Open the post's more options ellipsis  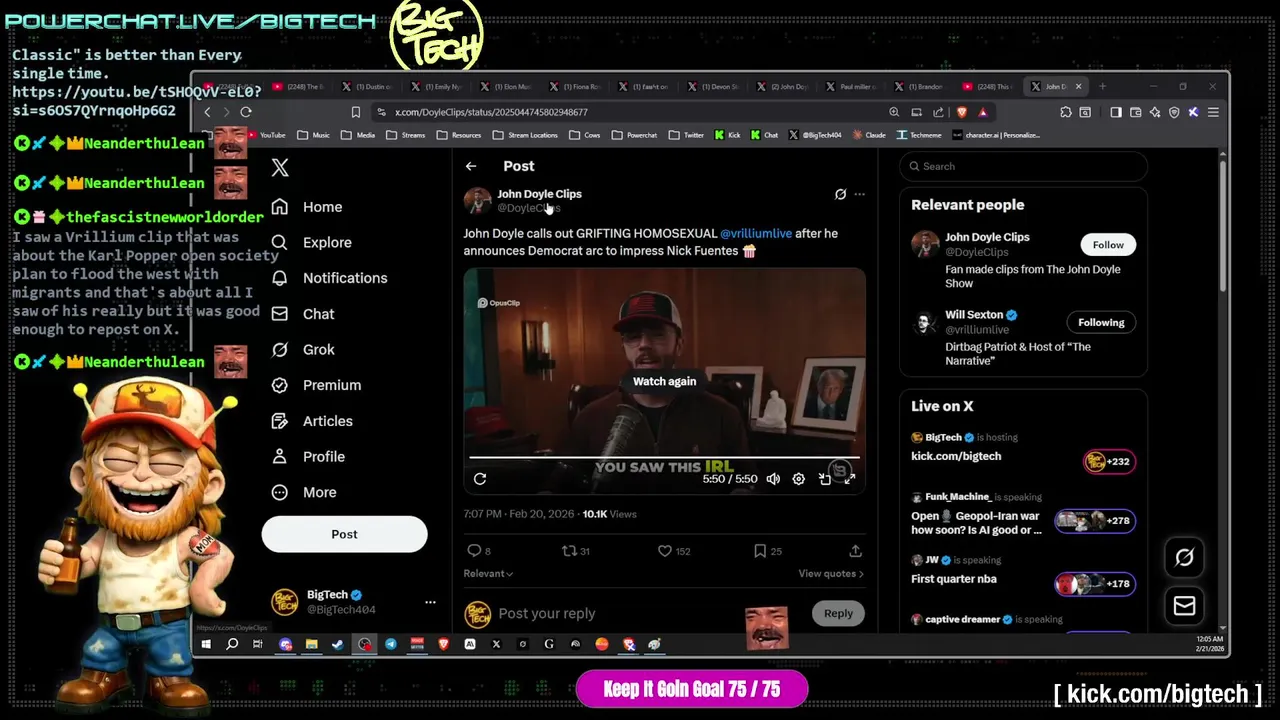[x=859, y=194]
